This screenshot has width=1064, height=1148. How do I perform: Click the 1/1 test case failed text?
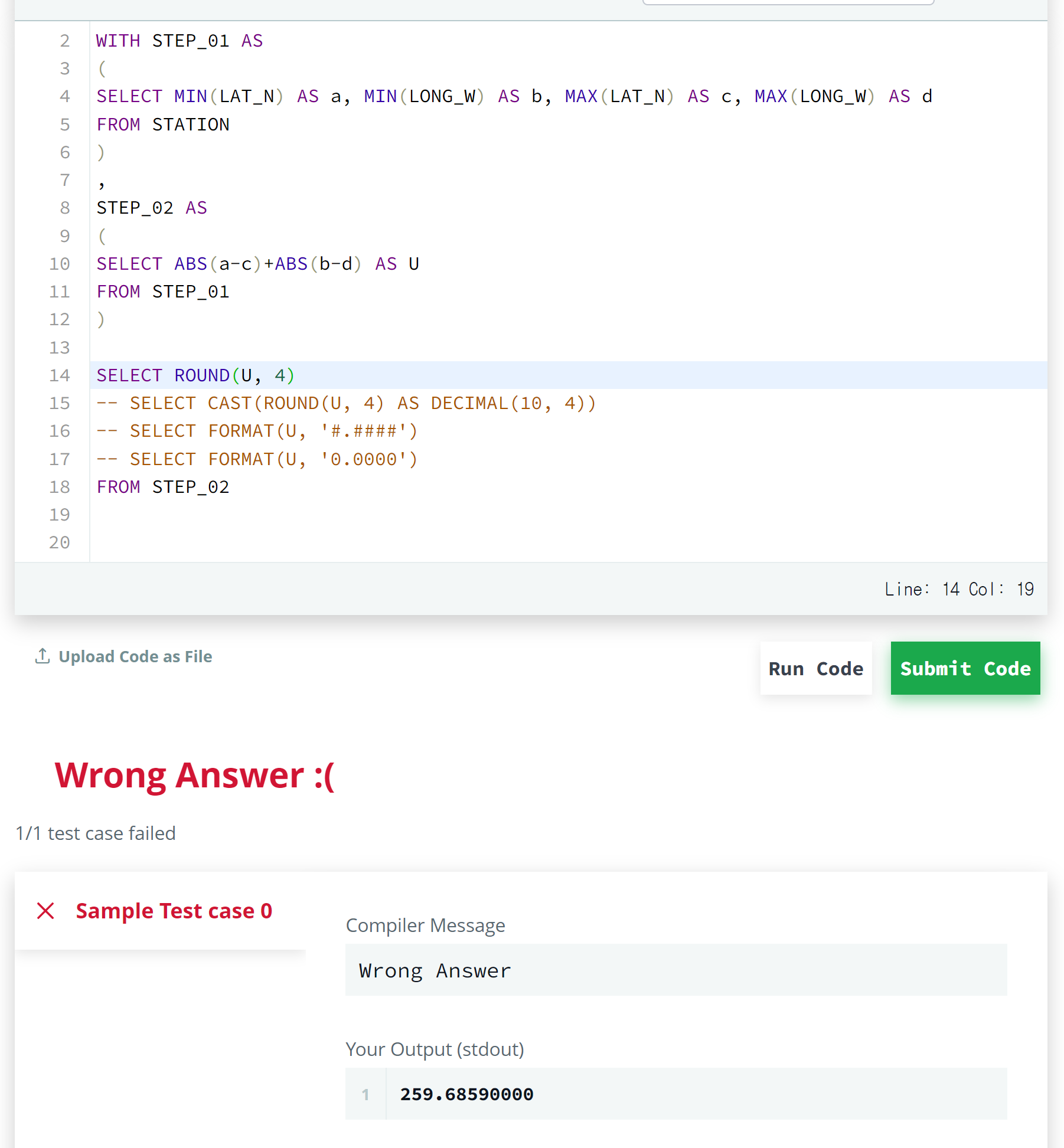(x=96, y=833)
